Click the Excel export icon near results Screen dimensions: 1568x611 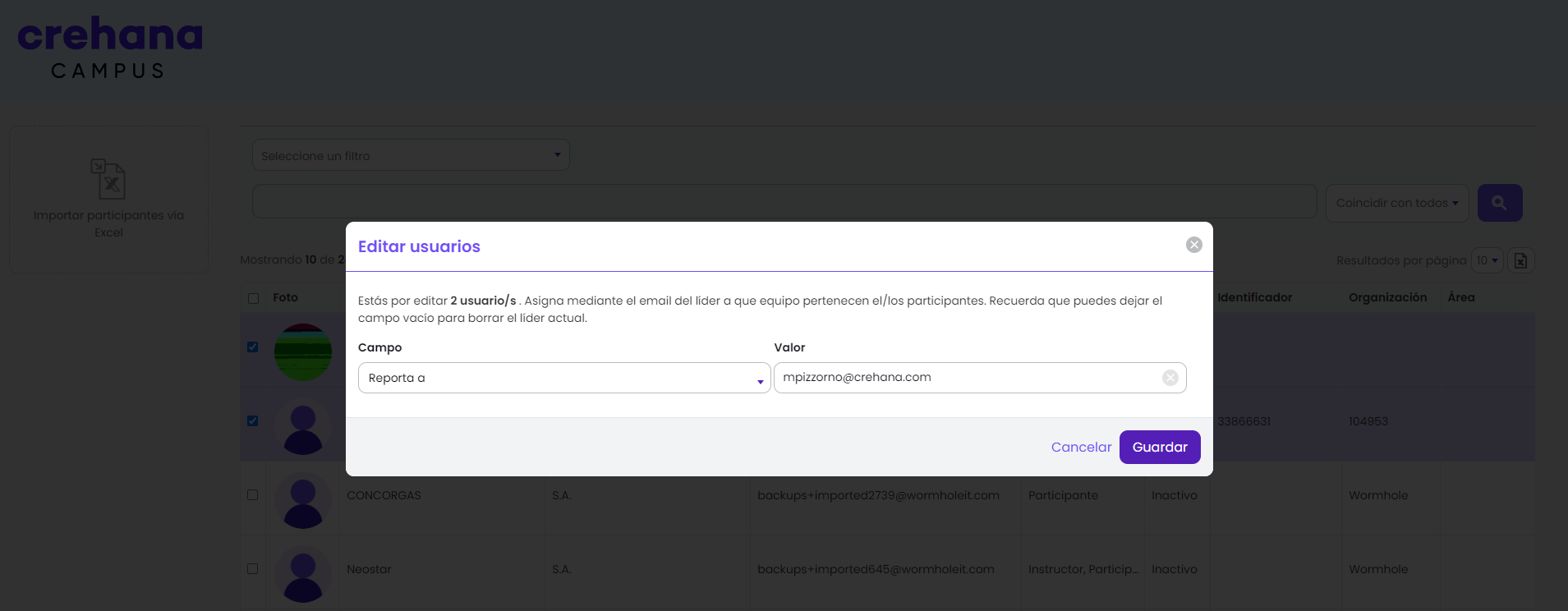coord(1521,260)
